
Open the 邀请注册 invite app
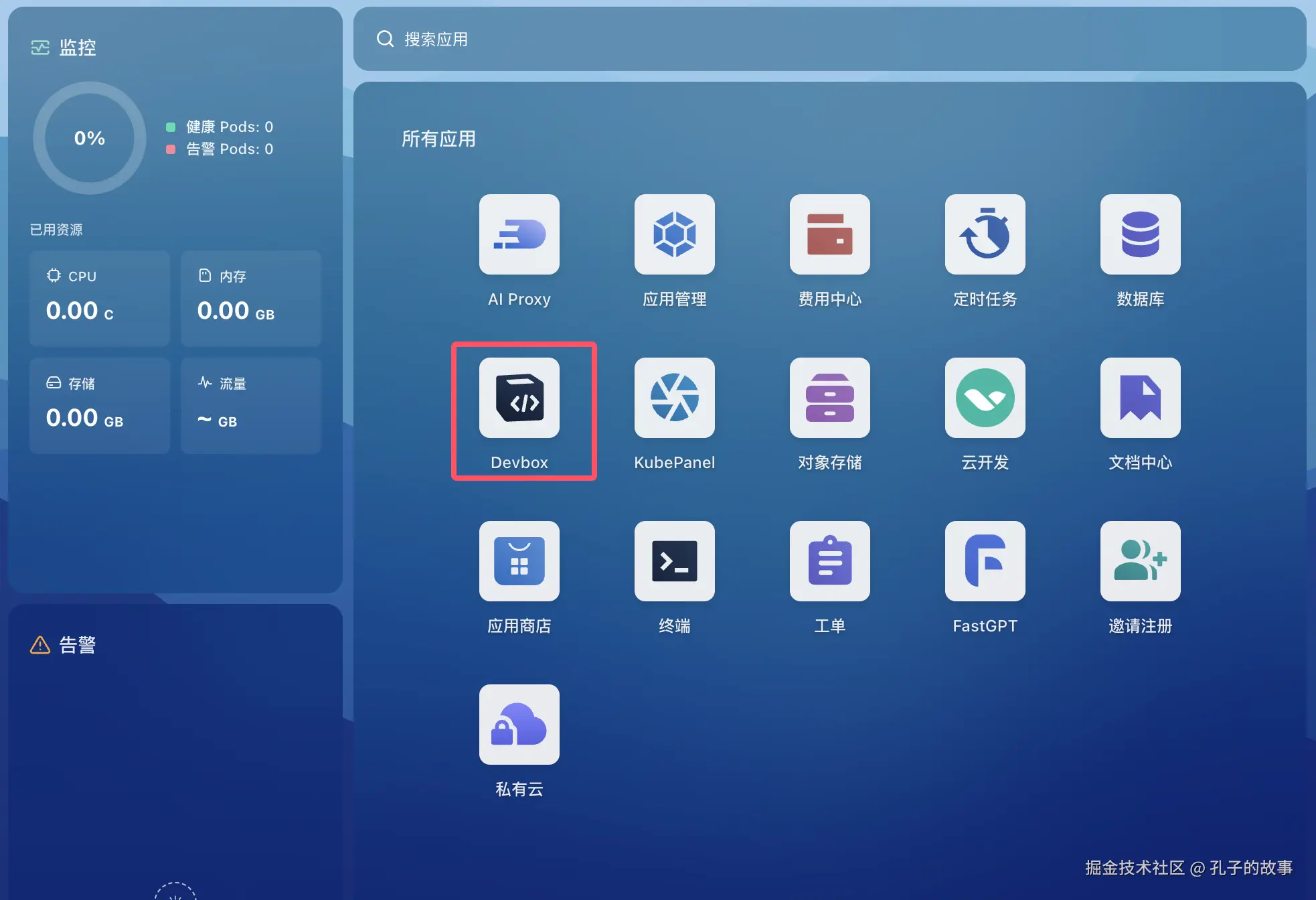(x=1140, y=561)
